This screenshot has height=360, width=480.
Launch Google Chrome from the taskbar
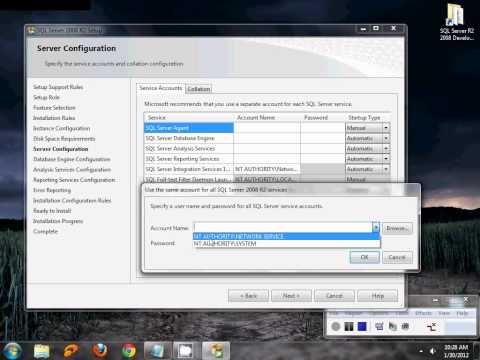[x=129, y=351]
